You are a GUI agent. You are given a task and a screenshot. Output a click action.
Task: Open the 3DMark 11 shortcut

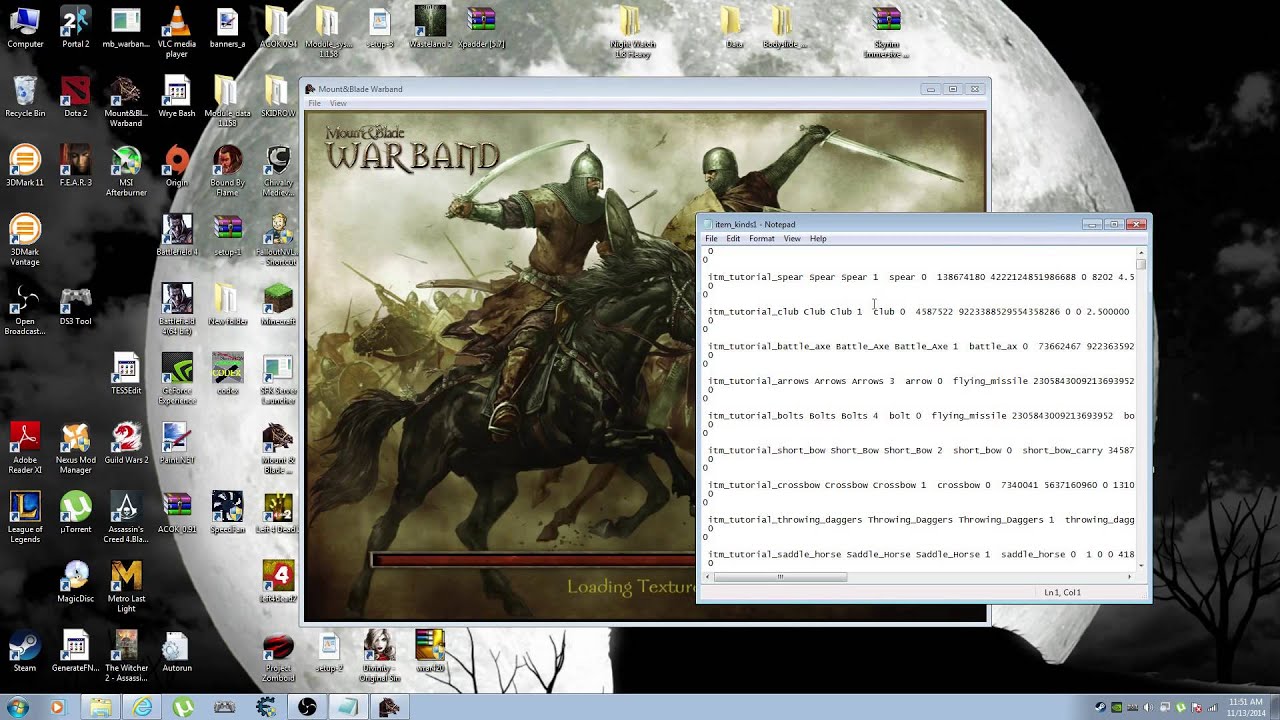coord(24,166)
